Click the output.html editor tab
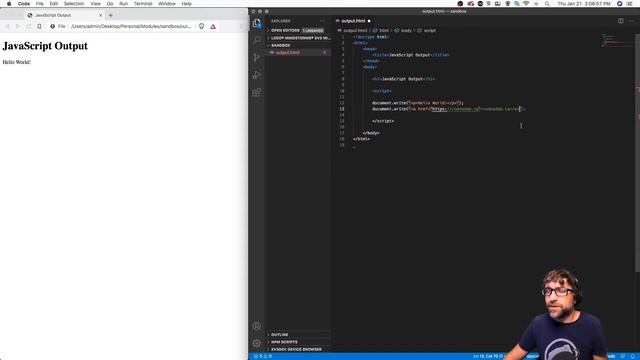 pyautogui.click(x=353, y=21)
